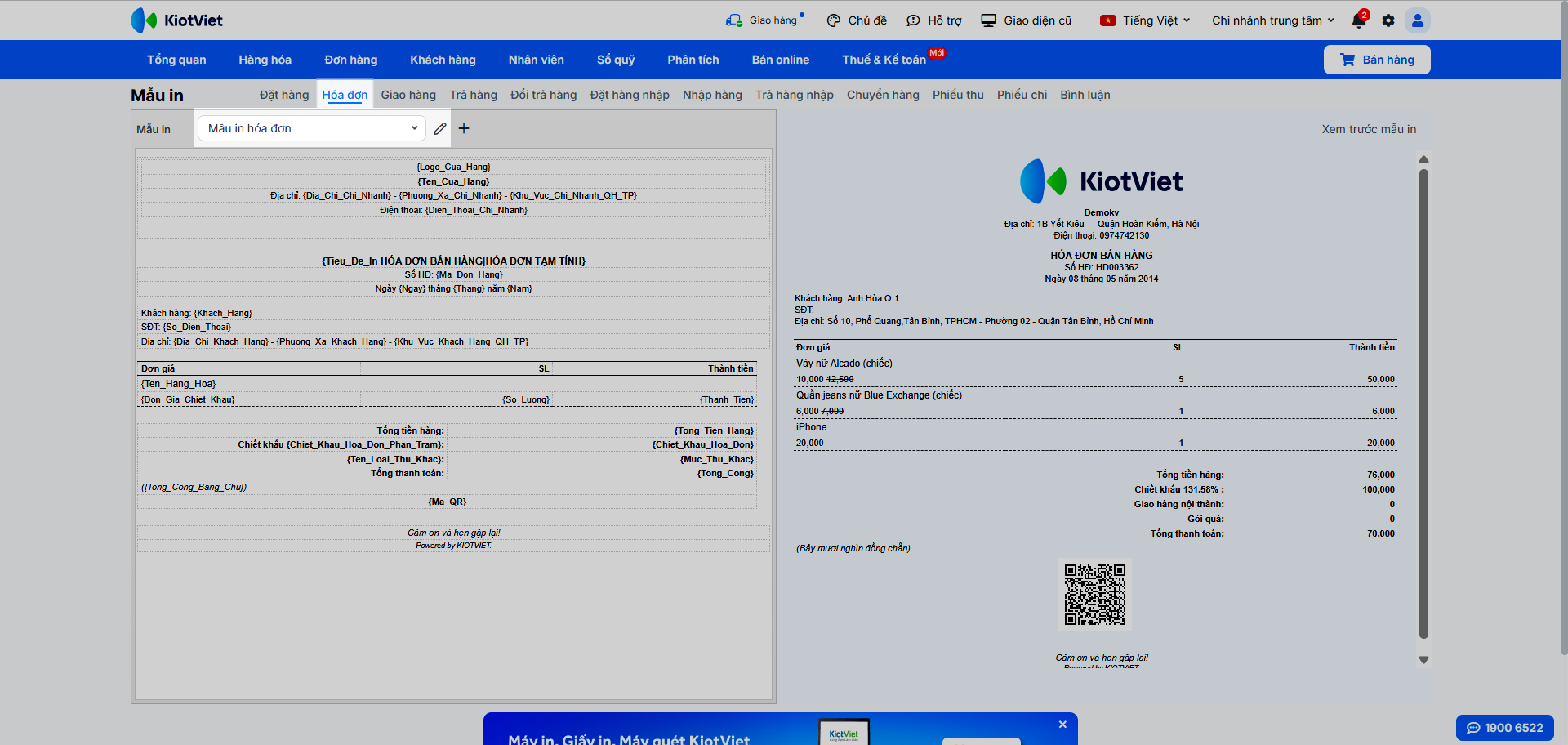Close the printer promotion banner
1568x745 pixels.
point(1062,725)
